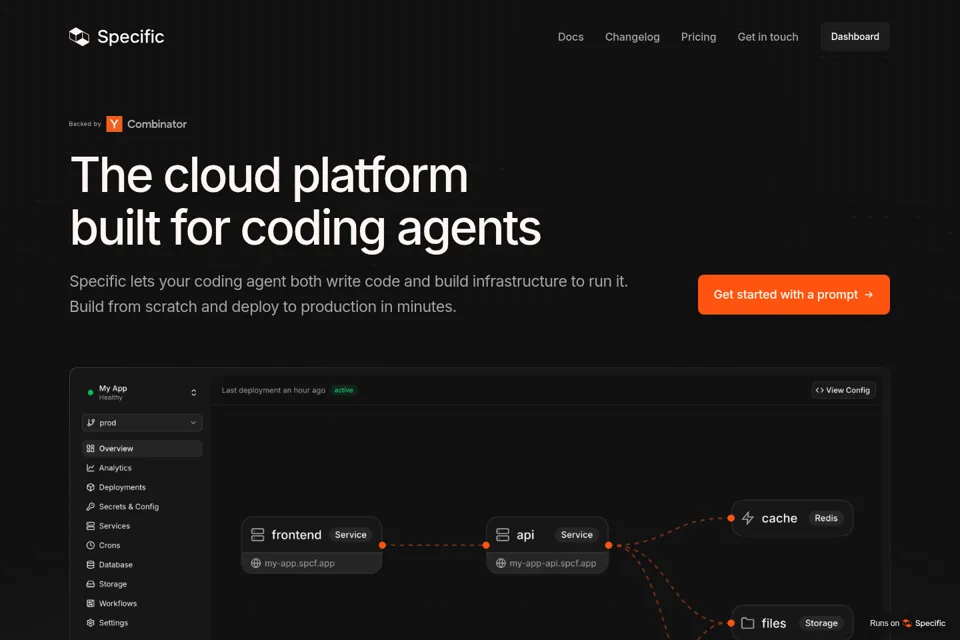Screen dimensions: 960x640
Task: Click the my-app.spcf.app URL
Action: pos(299,563)
